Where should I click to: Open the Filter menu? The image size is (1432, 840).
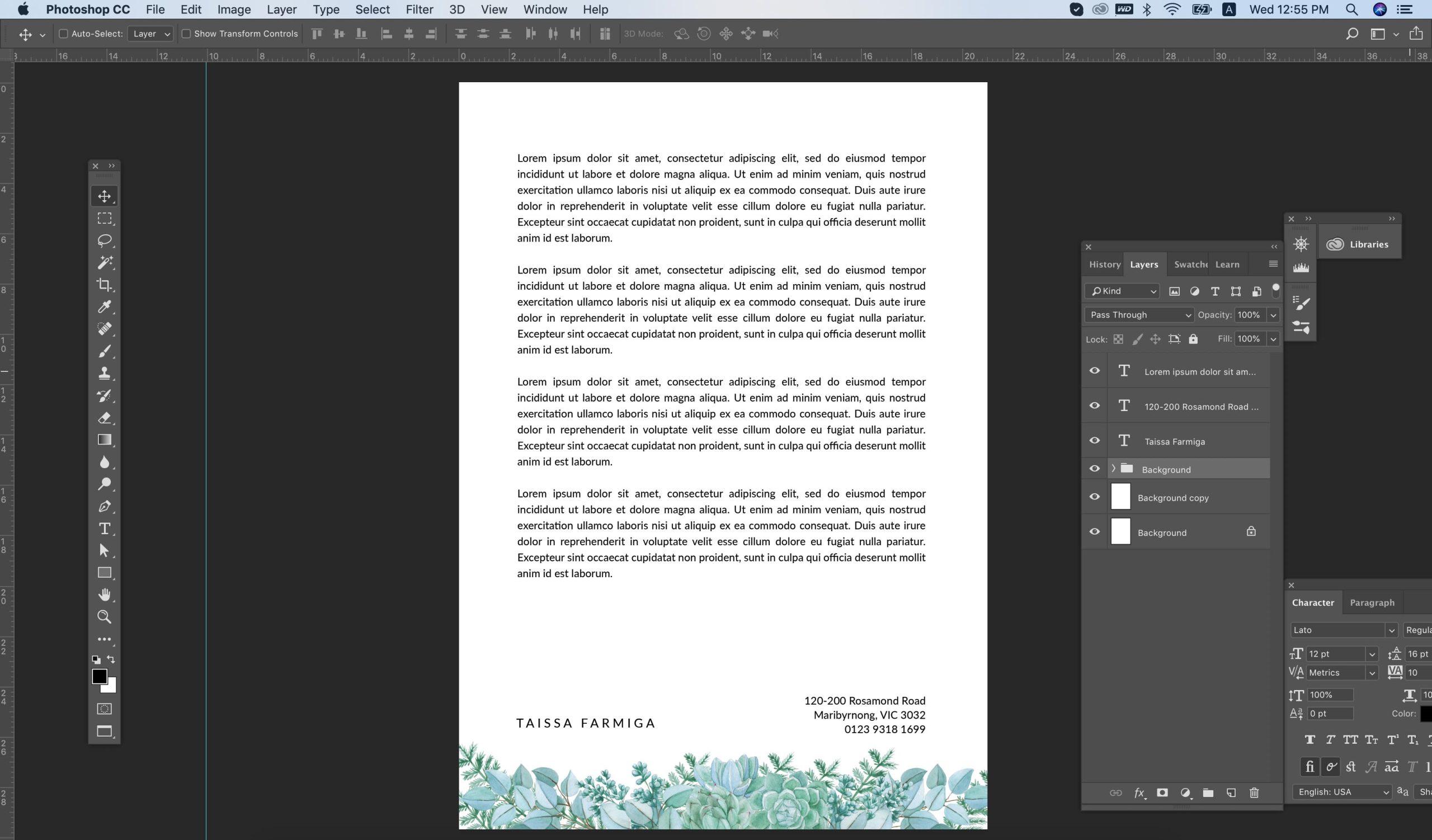pos(419,10)
